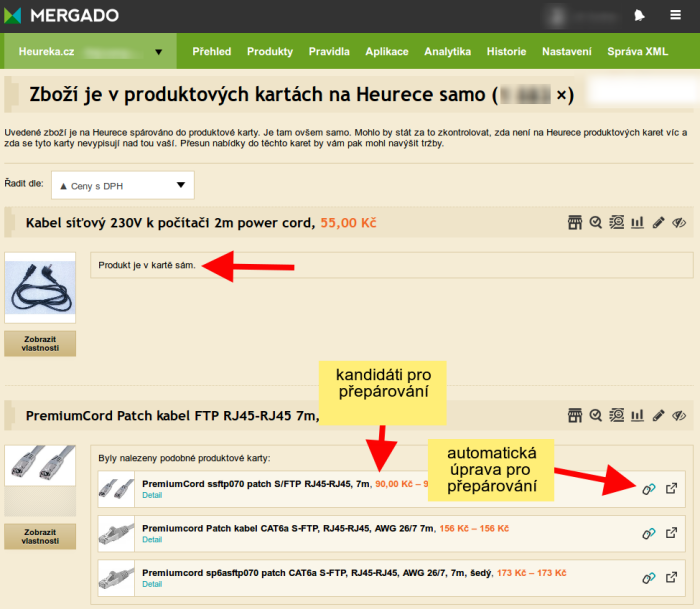Open power cord product thumbnail
700x609 pixels.
click(40, 288)
